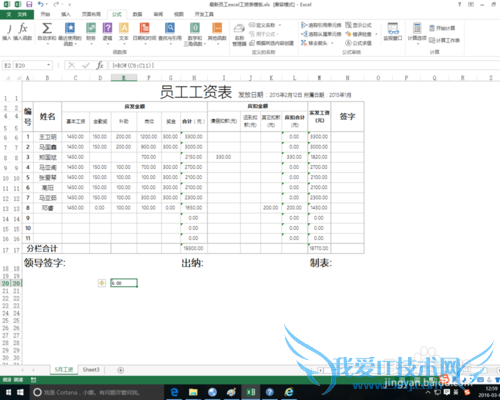Click the formula bar showing {=ROW(C6:C11)}

(303, 65)
